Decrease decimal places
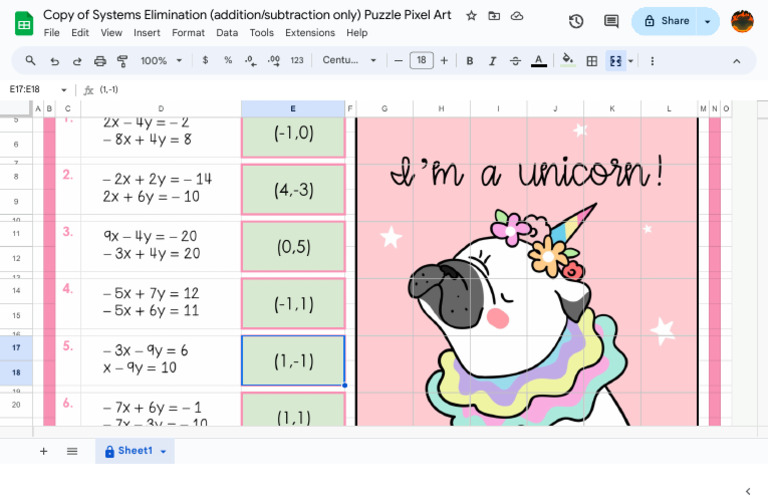The height and width of the screenshot is (503, 768). pyautogui.click(x=250, y=61)
